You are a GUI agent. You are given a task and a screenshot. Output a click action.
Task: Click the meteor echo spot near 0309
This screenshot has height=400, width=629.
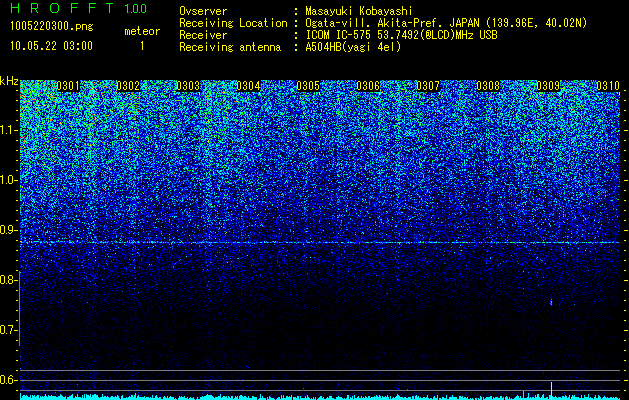(x=551, y=302)
